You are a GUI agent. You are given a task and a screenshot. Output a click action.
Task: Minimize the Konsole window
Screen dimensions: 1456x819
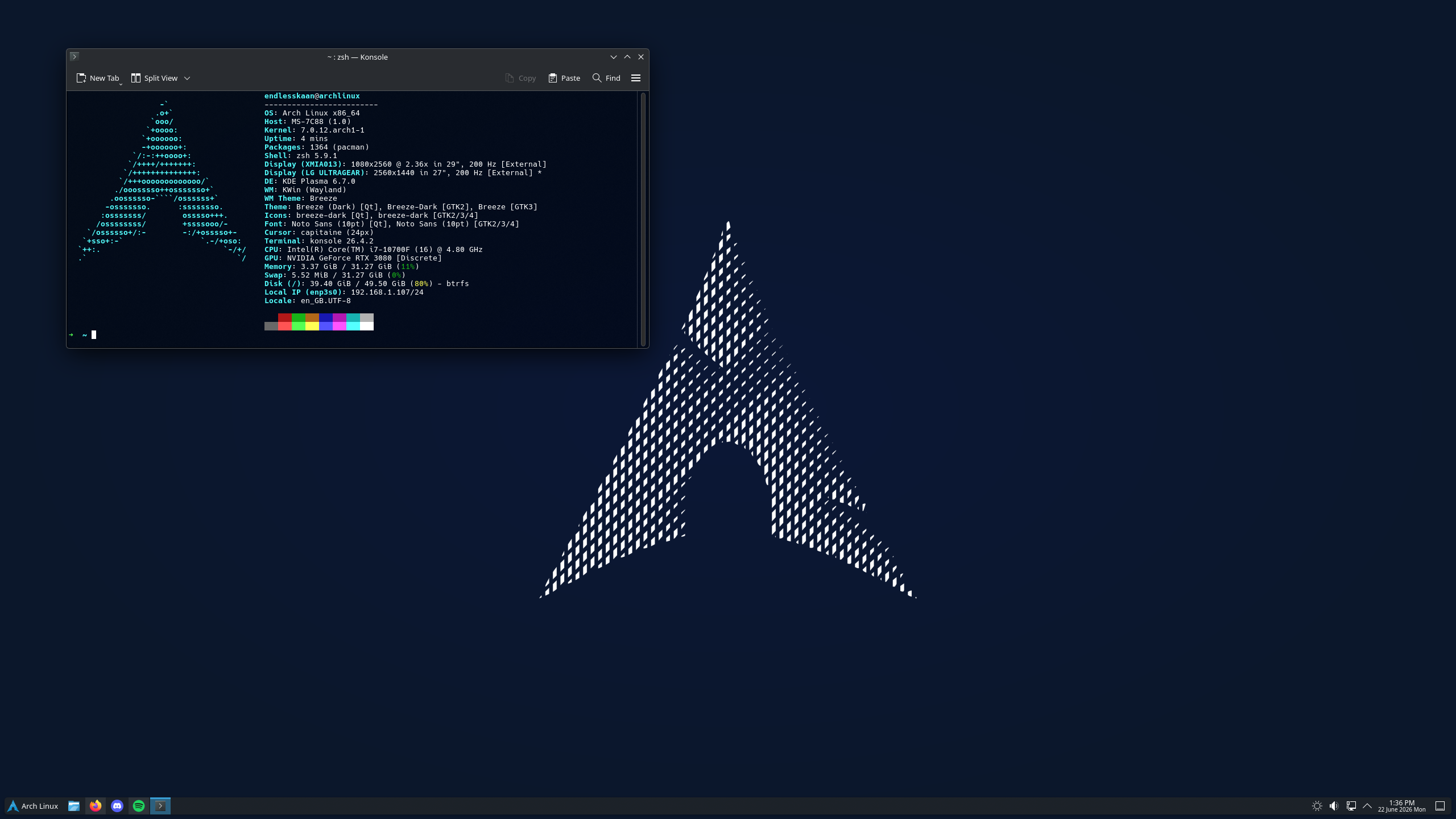coord(613,57)
